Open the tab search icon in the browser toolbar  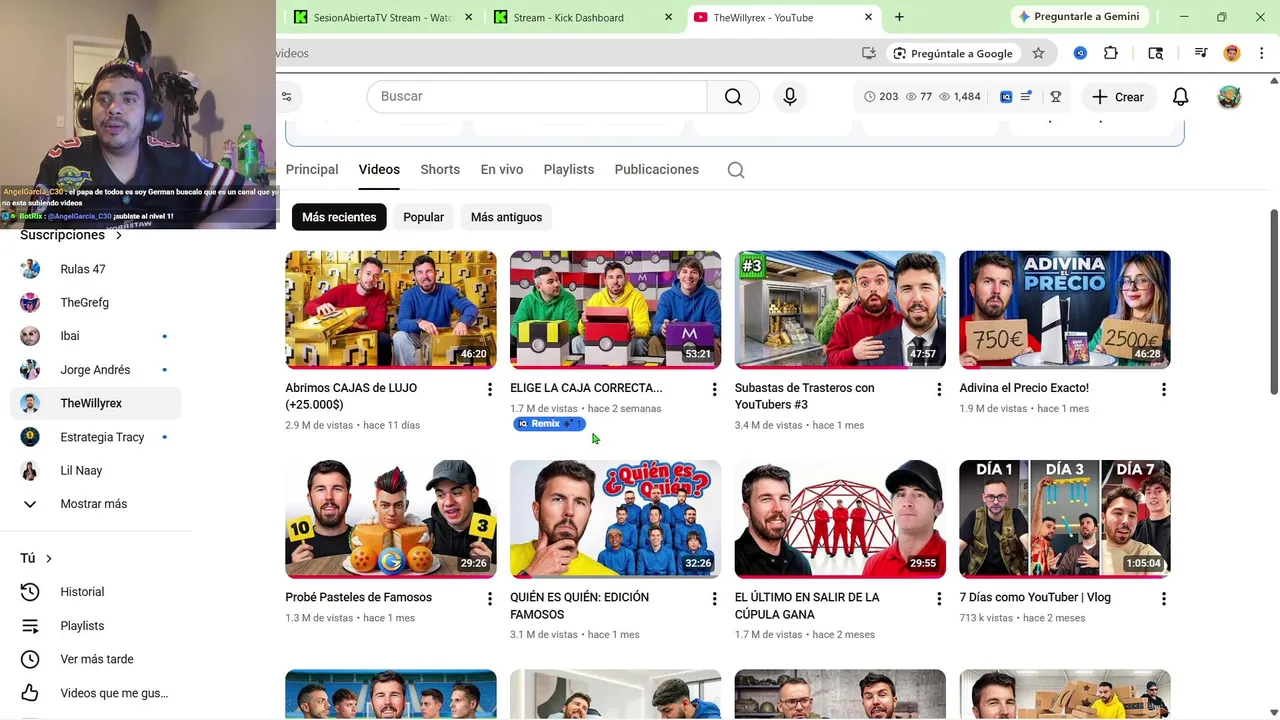(x=1156, y=53)
